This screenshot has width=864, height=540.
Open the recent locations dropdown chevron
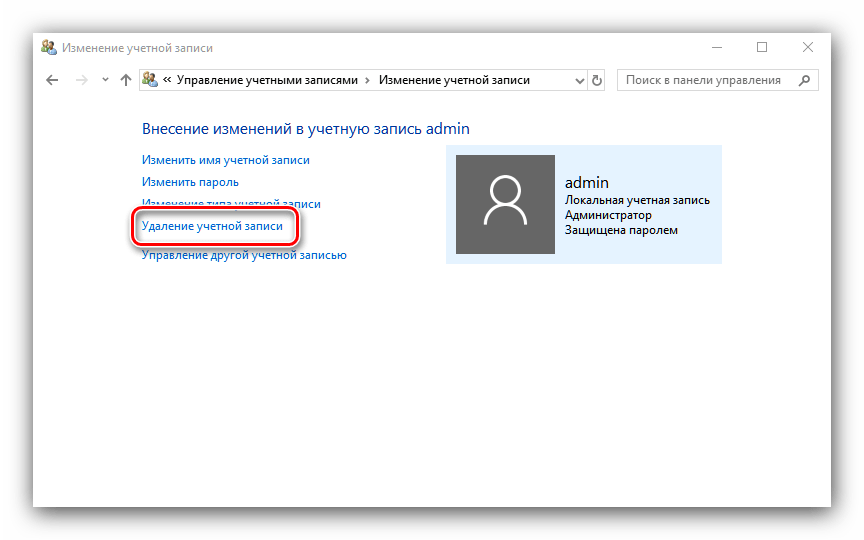[x=105, y=80]
